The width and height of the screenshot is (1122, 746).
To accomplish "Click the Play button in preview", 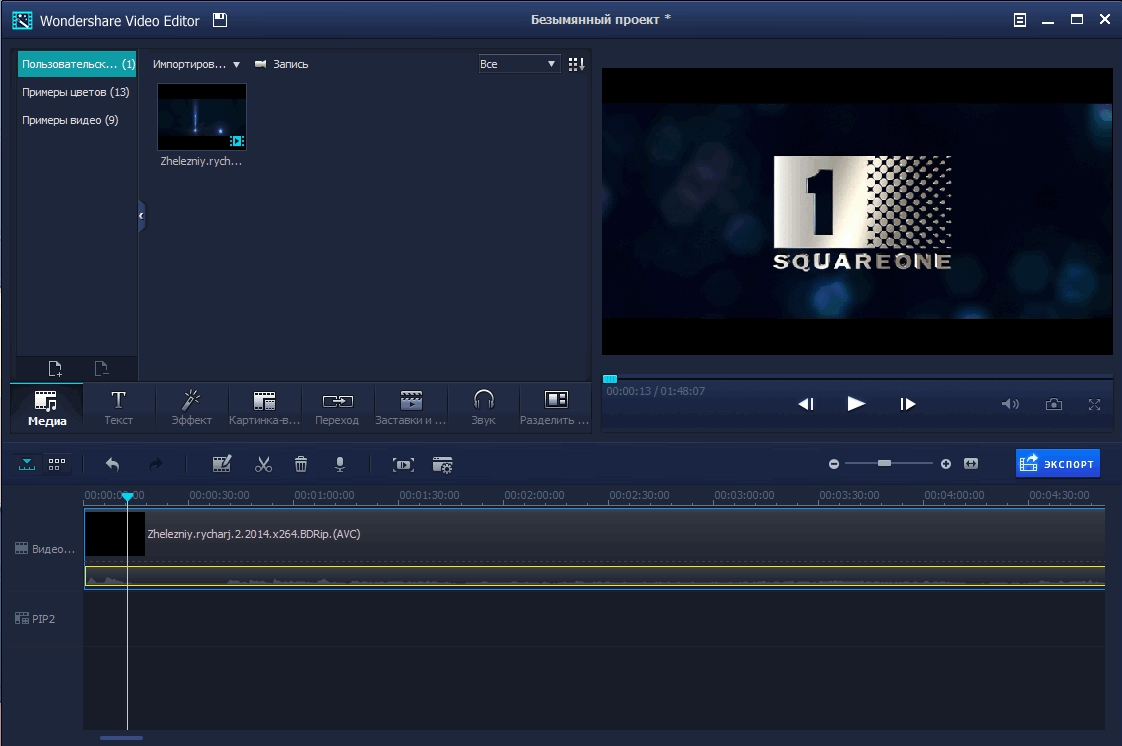I will click(856, 404).
